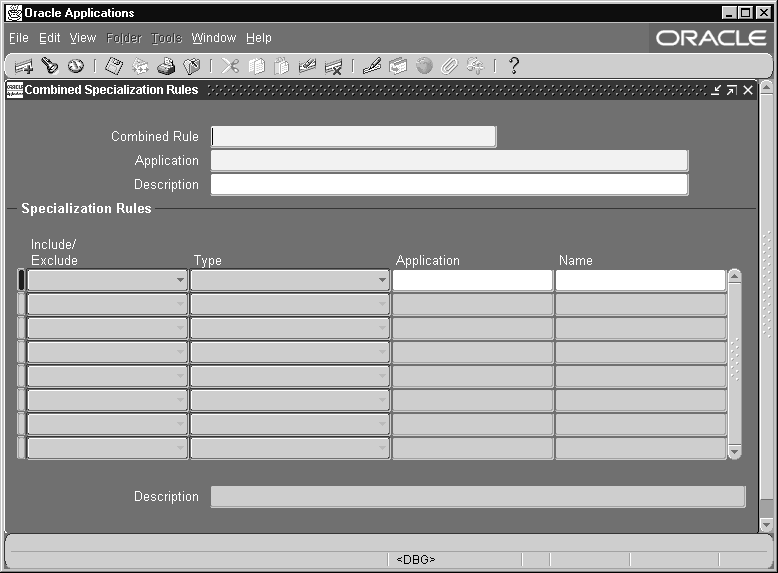The height and width of the screenshot is (573, 778).
Task: Click the Combined Specialization Rules window icon
Action: (14, 90)
